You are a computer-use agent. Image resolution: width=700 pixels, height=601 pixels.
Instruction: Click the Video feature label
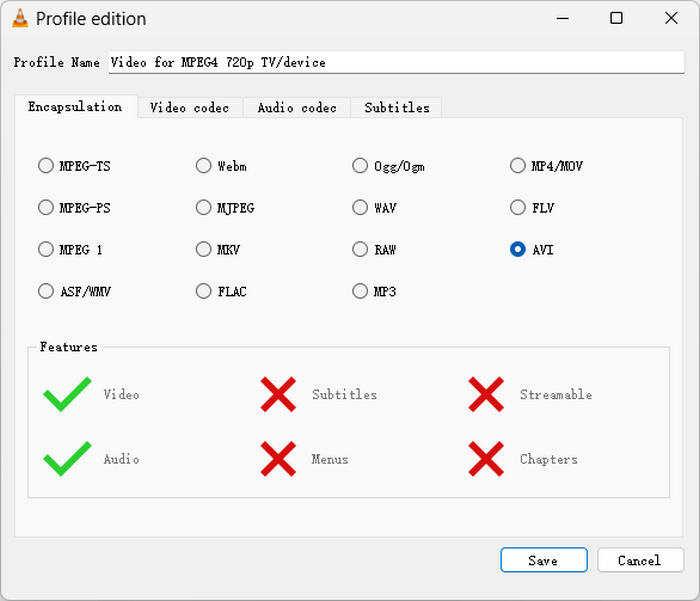pos(121,394)
